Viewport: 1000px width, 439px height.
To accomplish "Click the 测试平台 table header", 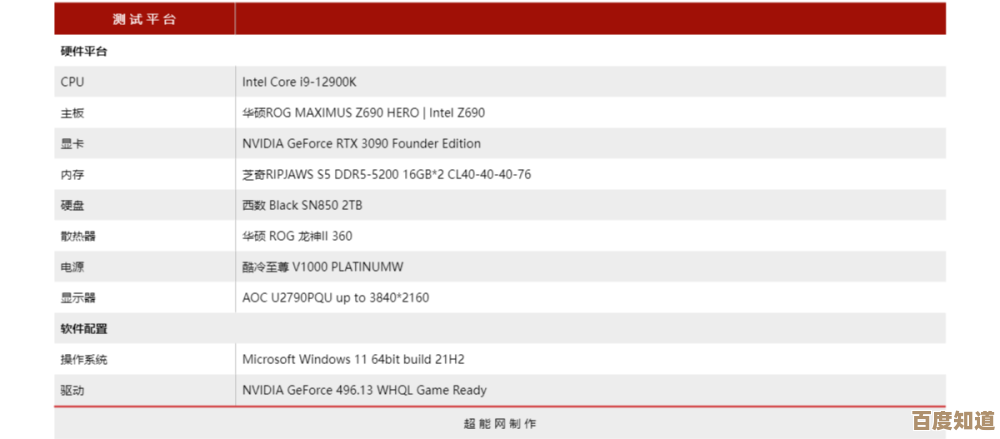I will click(x=144, y=18).
